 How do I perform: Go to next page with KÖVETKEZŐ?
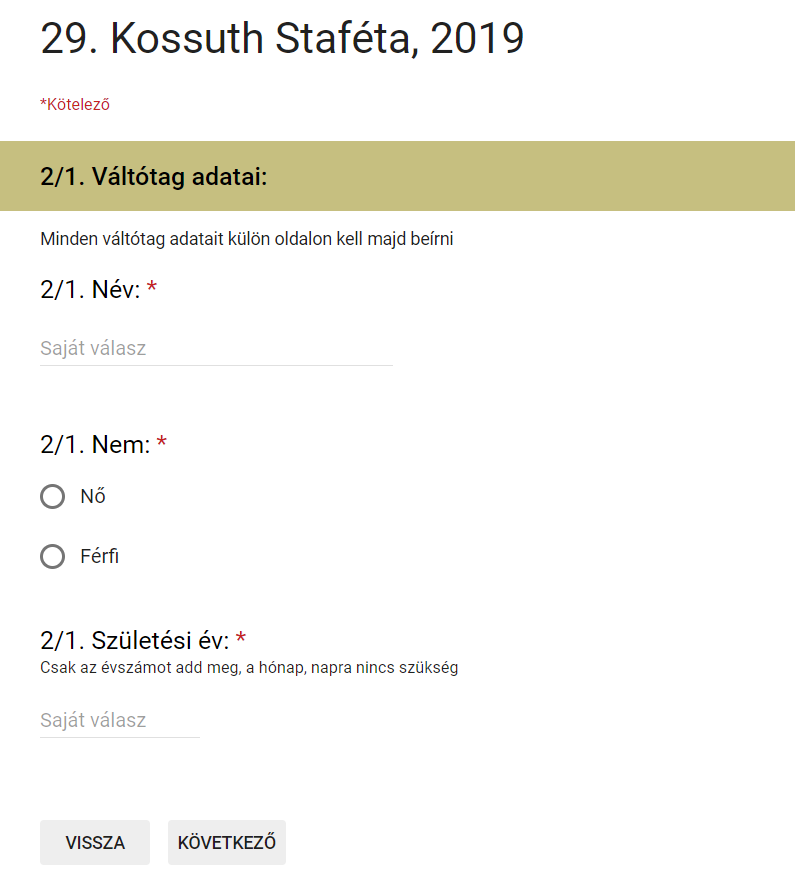point(227,842)
